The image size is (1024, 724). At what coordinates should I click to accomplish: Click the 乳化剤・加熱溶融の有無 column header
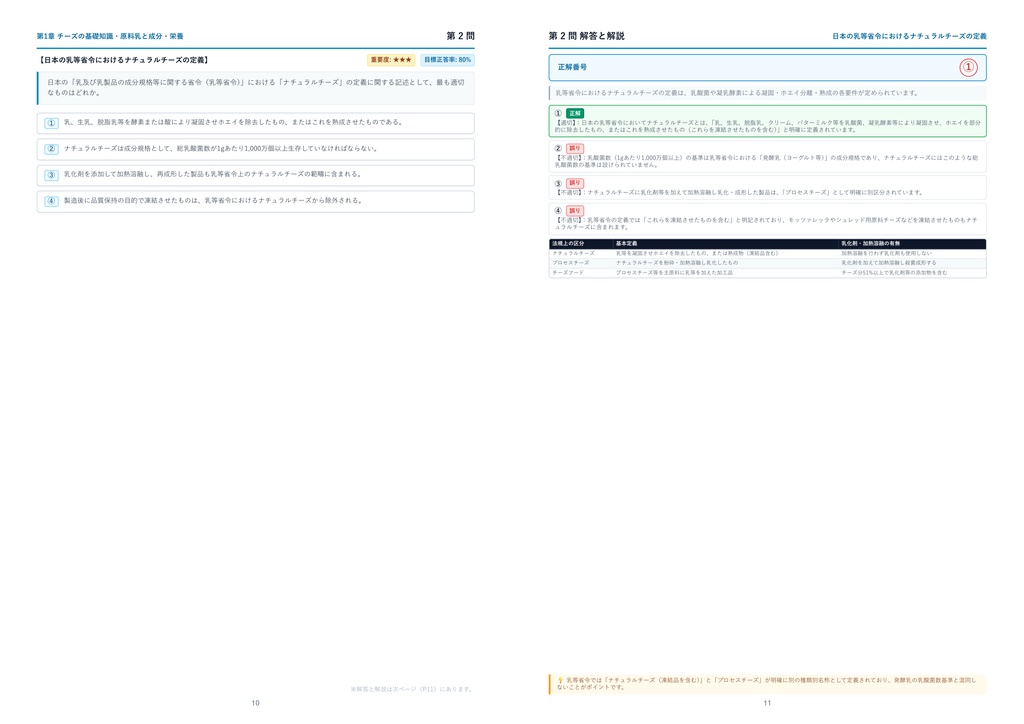[x=871, y=244]
